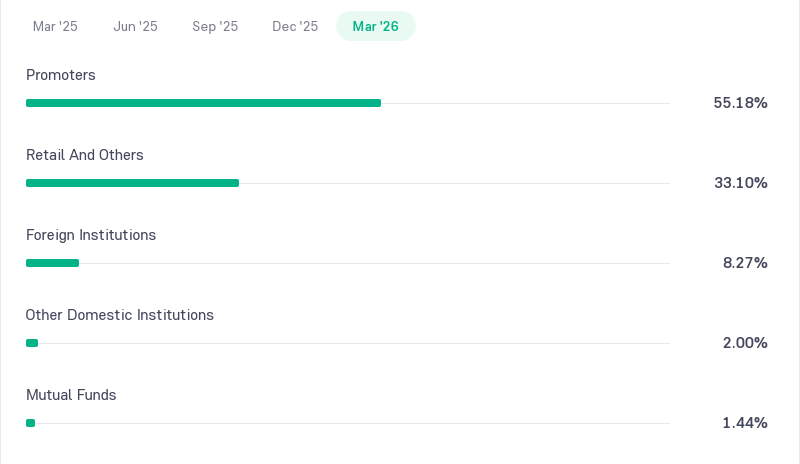Viewport: 800px width, 464px height.
Task: Click the Foreign Institutions green bar
Action: (53, 263)
